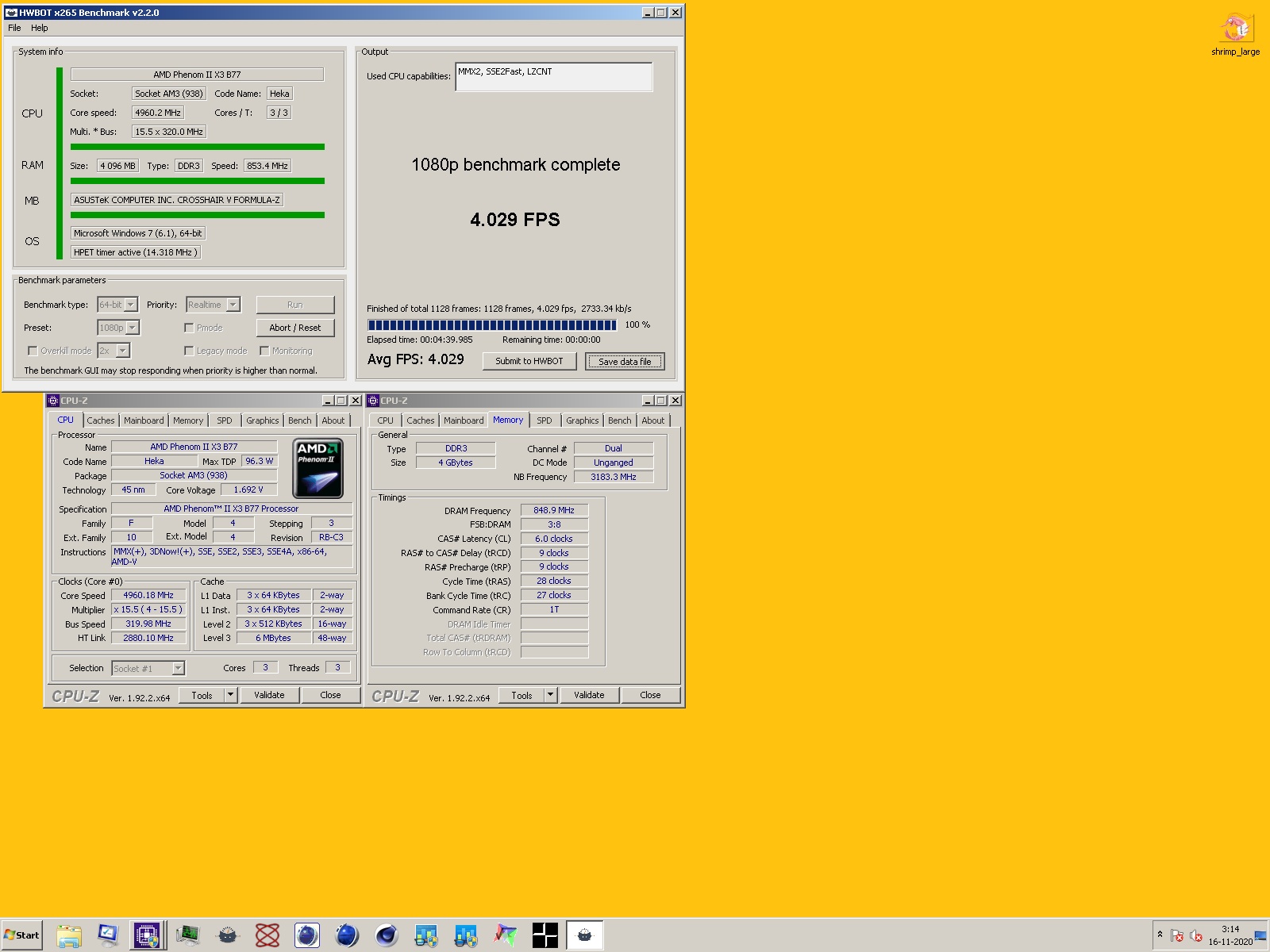Open the Help menu in HWBOT
The height and width of the screenshot is (952, 1270).
(x=40, y=28)
